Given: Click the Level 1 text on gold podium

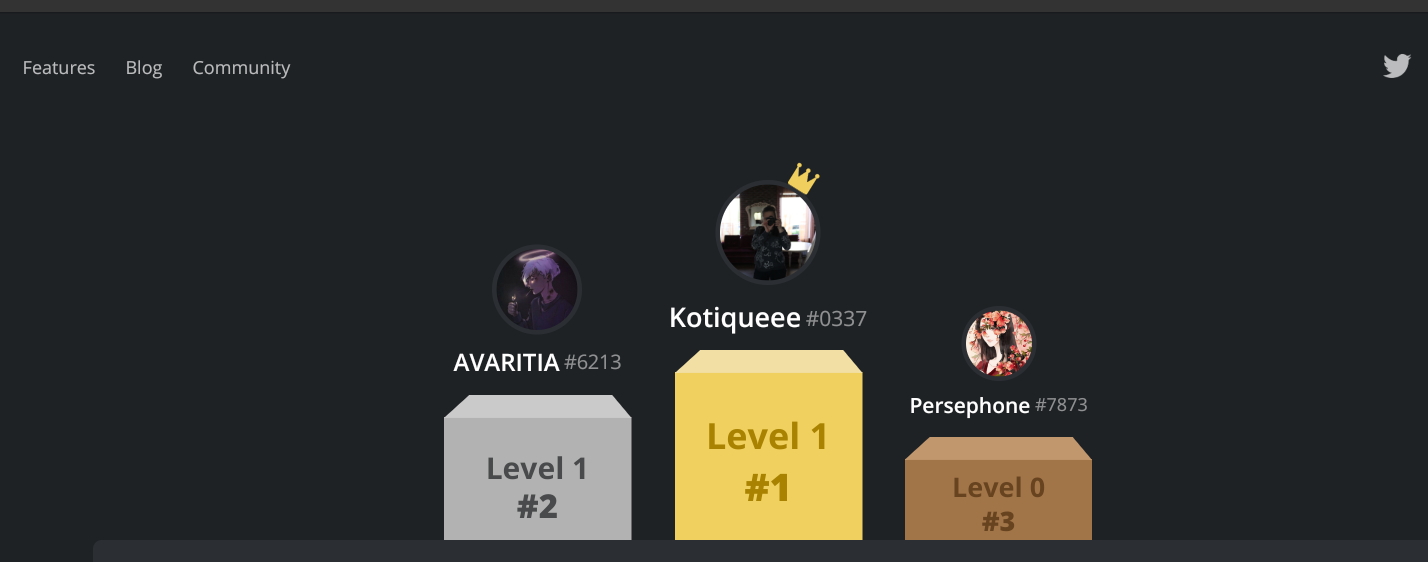Looking at the screenshot, I should [x=768, y=437].
